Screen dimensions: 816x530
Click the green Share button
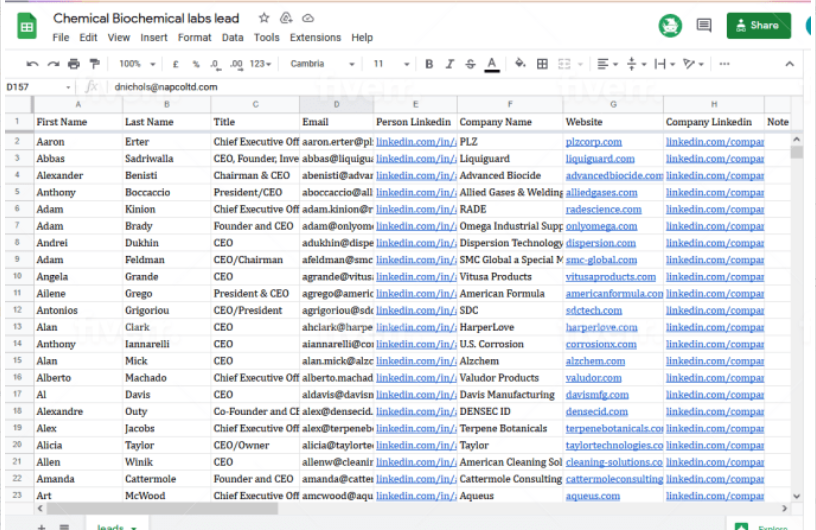pyautogui.click(x=758, y=26)
